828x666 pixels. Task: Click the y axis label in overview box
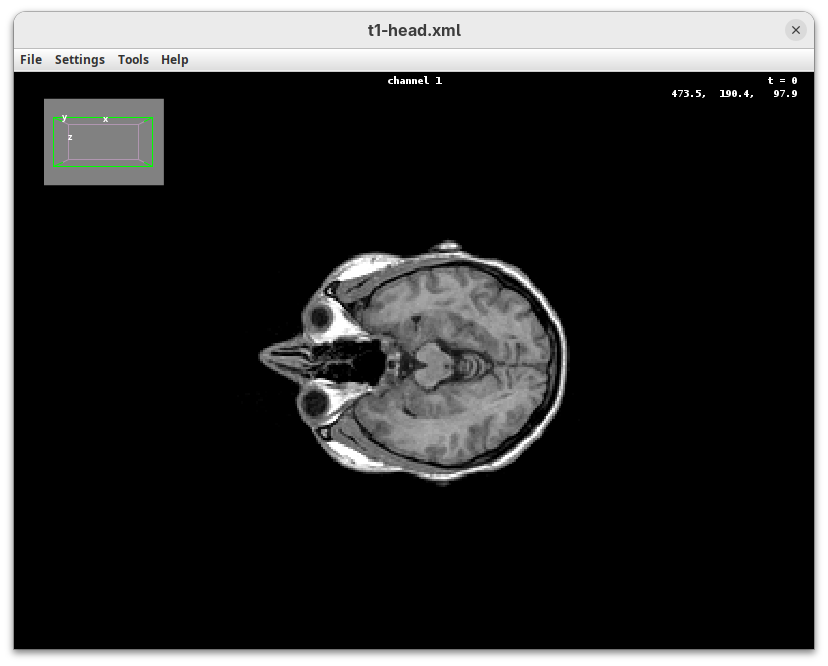(x=64, y=117)
